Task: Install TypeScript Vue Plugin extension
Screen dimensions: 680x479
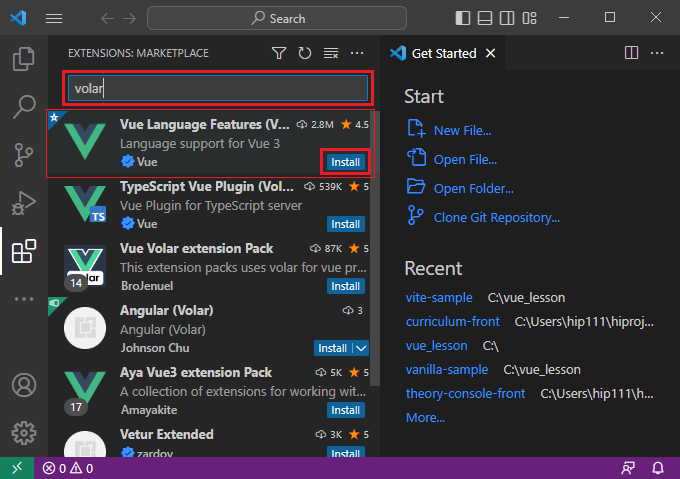Action: [345, 224]
